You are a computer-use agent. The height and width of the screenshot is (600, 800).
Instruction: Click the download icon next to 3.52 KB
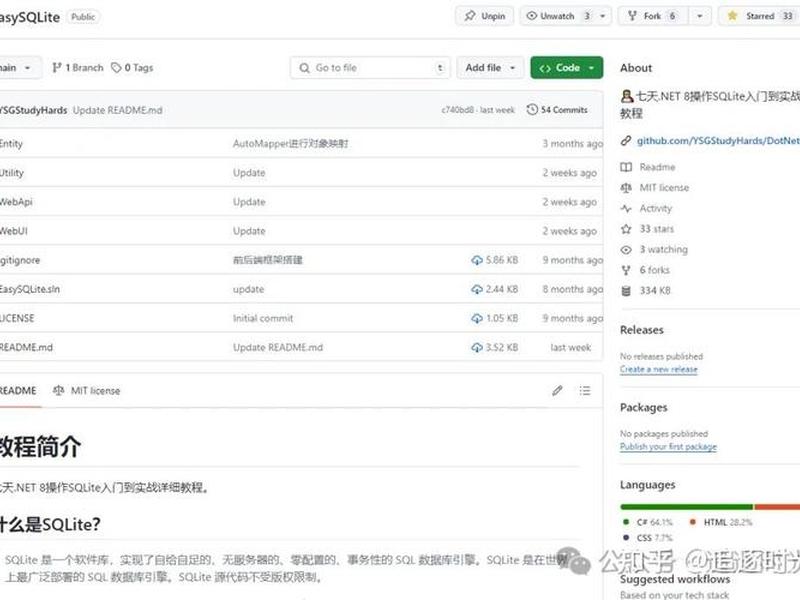tap(477, 347)
